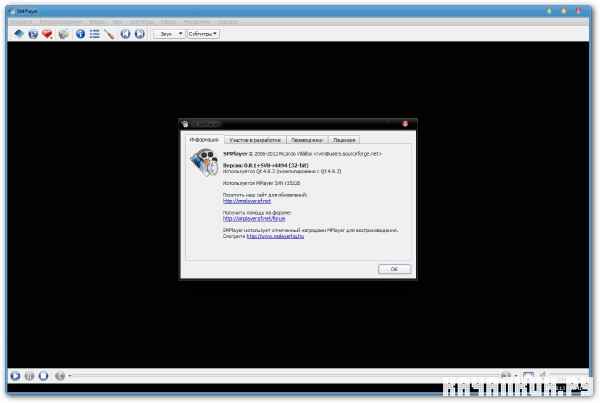Open a file with the toolbar open icon
600x403 pixels.
pyautogui.click(x=19, y=34)
